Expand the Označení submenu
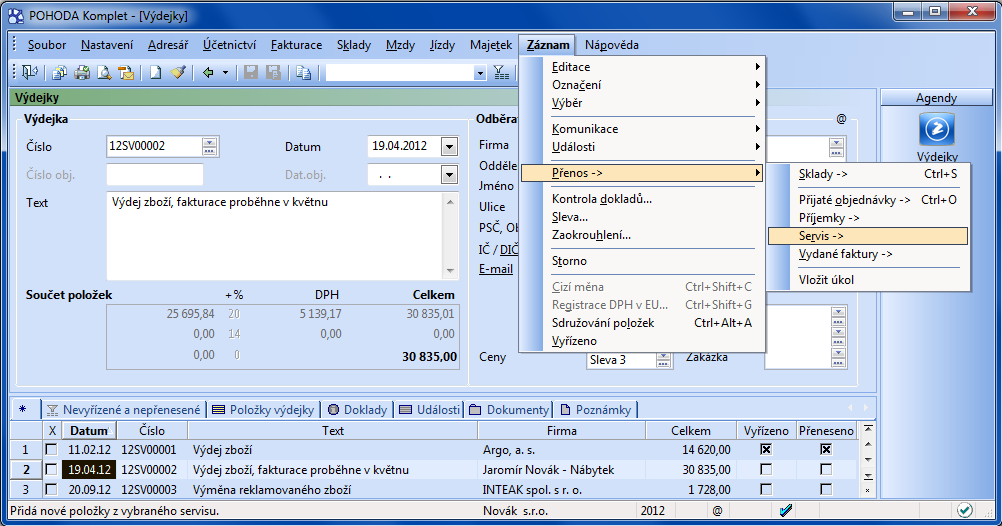The image size is (1002, 526). (x=642, y=84)
